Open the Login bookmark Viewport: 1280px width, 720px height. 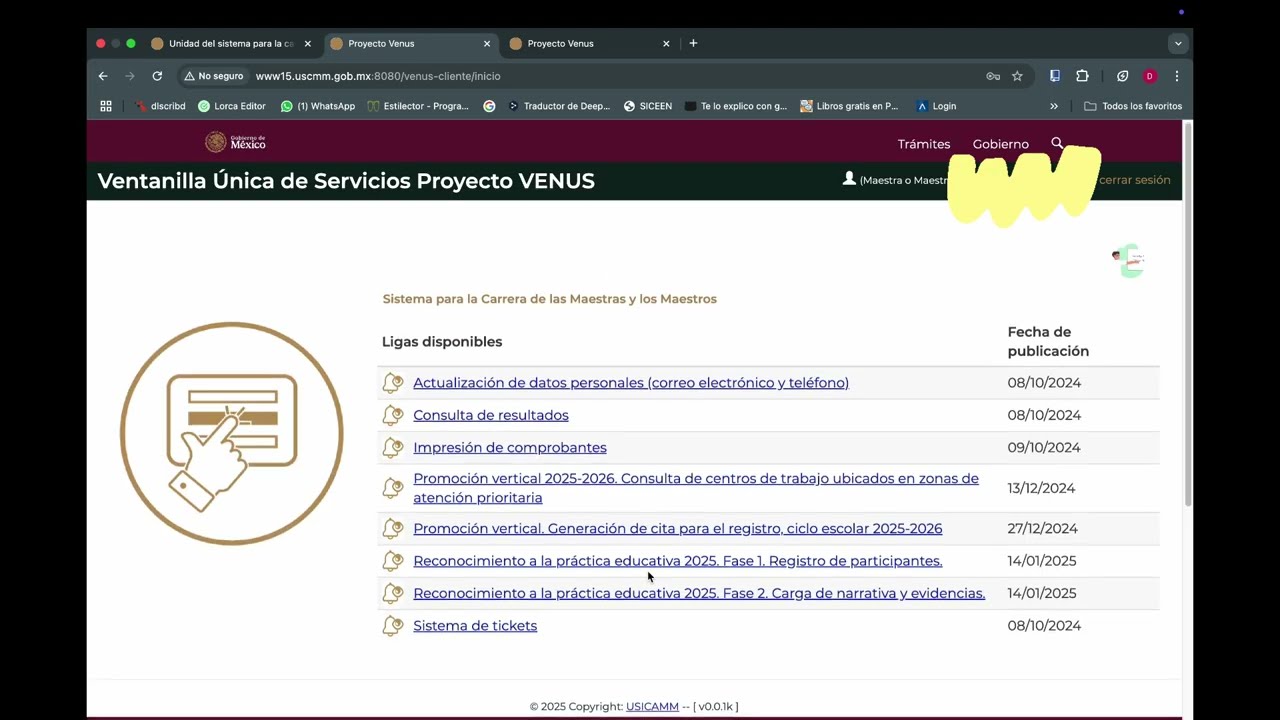coord(937,106)
